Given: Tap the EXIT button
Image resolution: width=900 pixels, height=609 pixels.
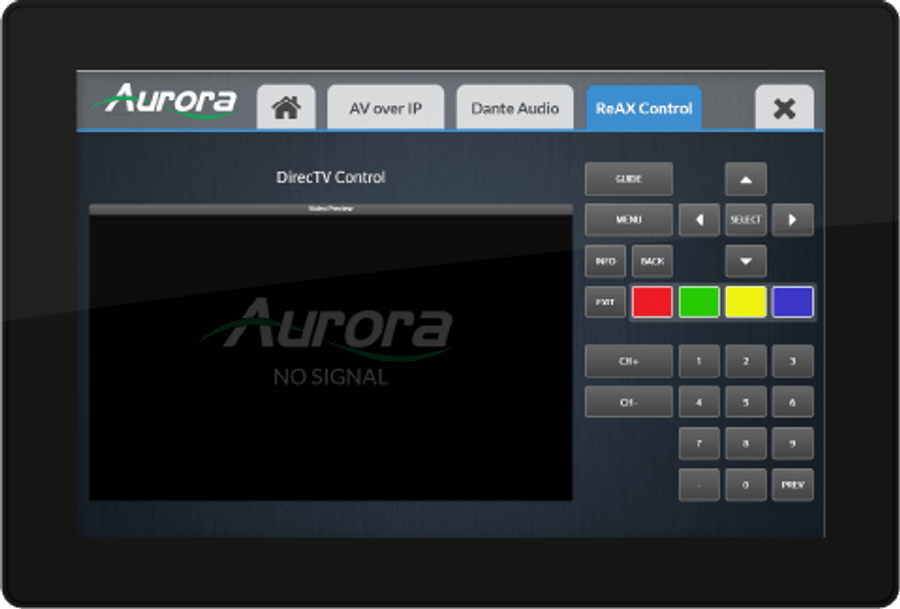Looking at the screenshot, I should pyautogui.click(x=606, y=302).
